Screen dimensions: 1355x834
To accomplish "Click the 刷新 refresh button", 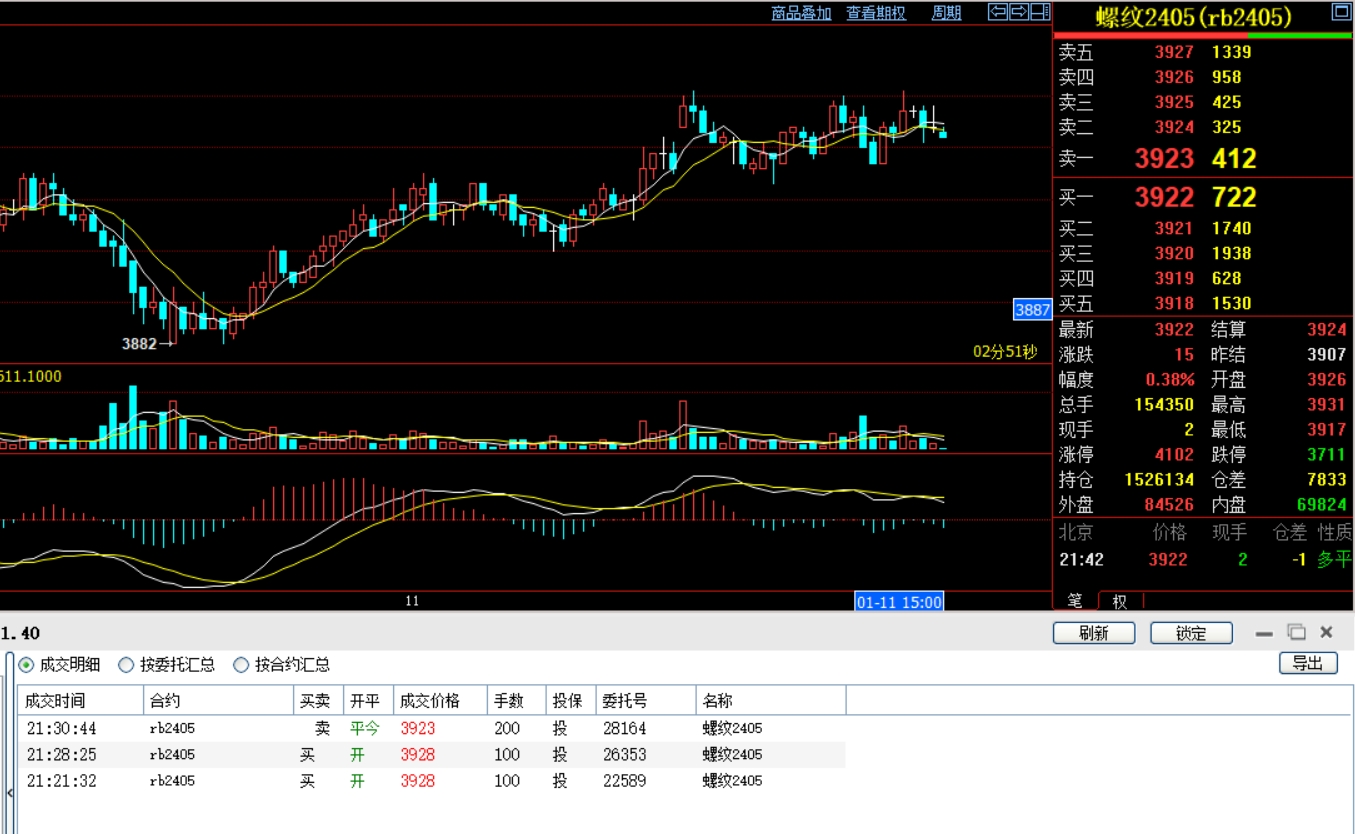I will point(1094,633).
